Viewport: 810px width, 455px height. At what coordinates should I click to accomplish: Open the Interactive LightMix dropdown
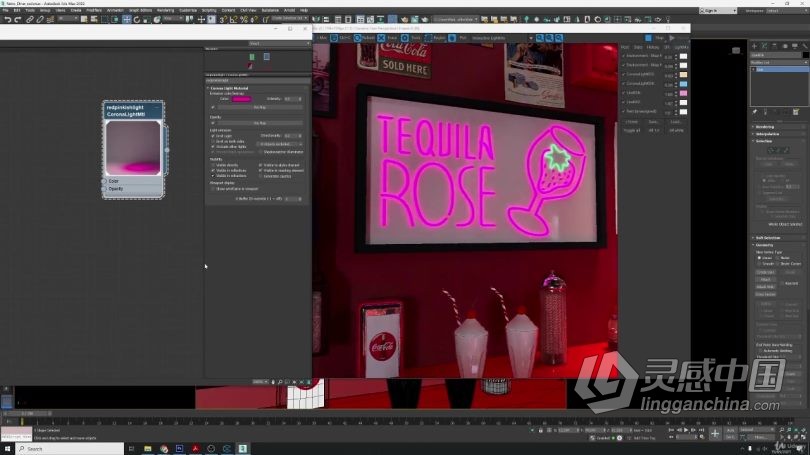(x=502, y=38)
